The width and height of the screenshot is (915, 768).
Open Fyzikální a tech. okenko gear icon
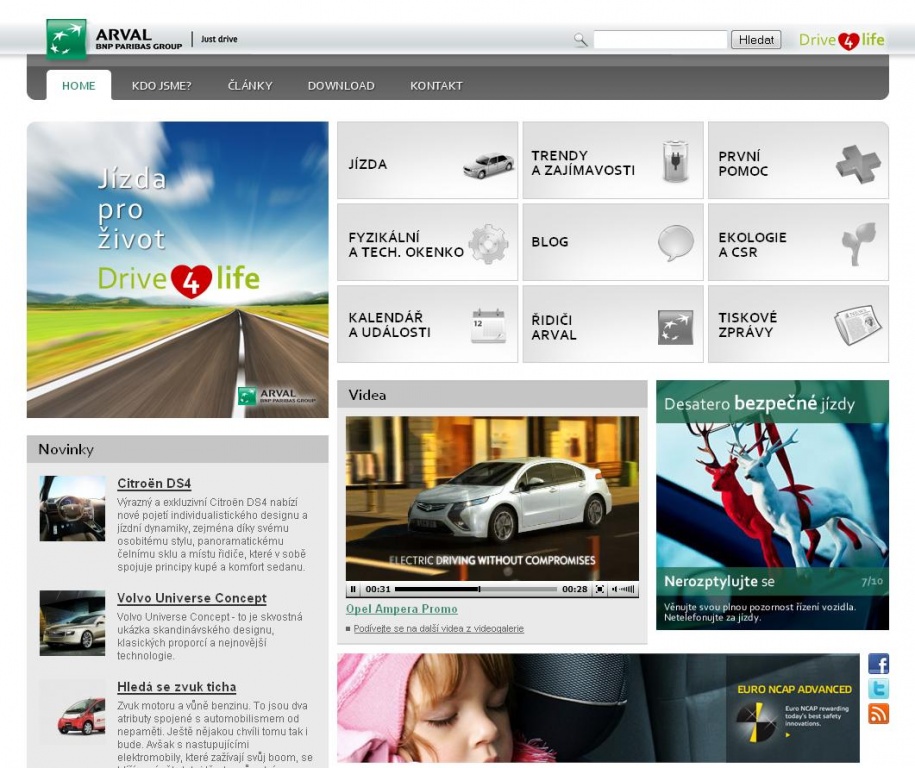(488, 244)
